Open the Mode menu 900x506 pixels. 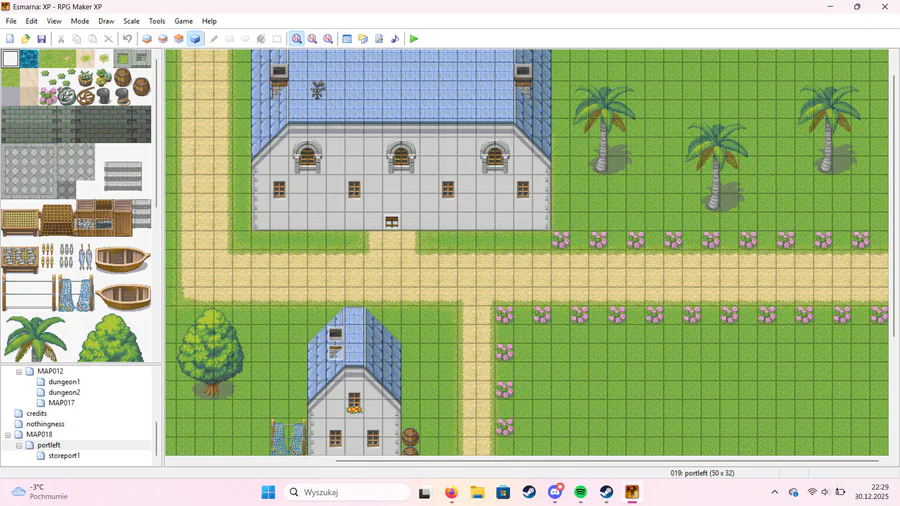pos(80,21)
